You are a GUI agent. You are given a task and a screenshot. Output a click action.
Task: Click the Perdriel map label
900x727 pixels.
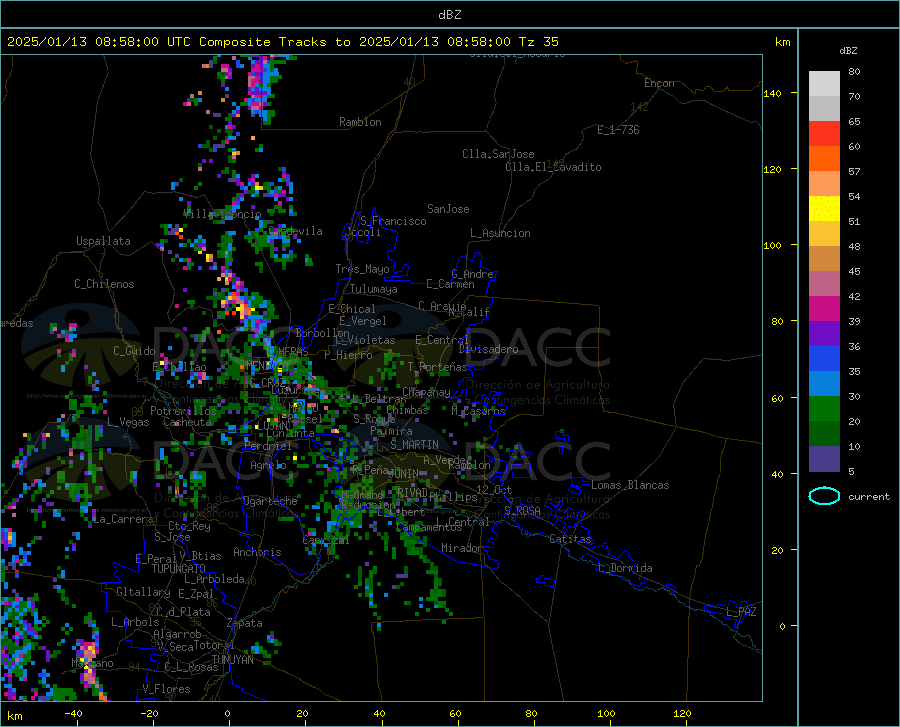point(268,445)
